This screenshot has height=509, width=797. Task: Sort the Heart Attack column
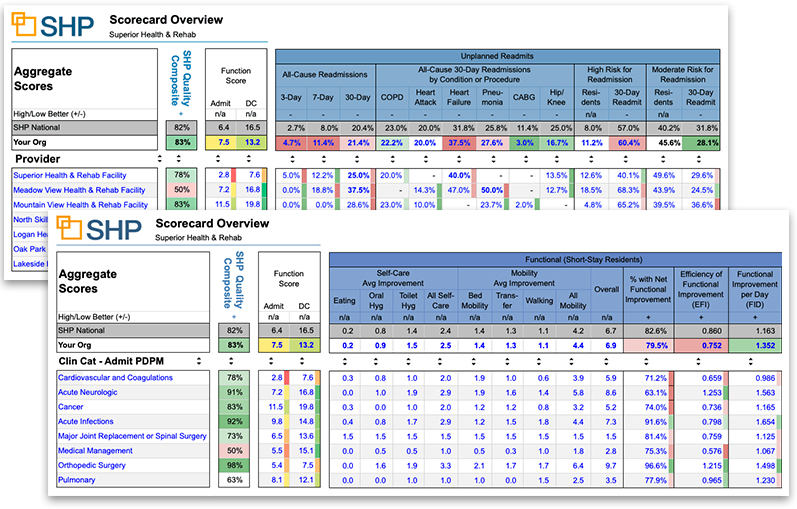click(x=425, y=159)
